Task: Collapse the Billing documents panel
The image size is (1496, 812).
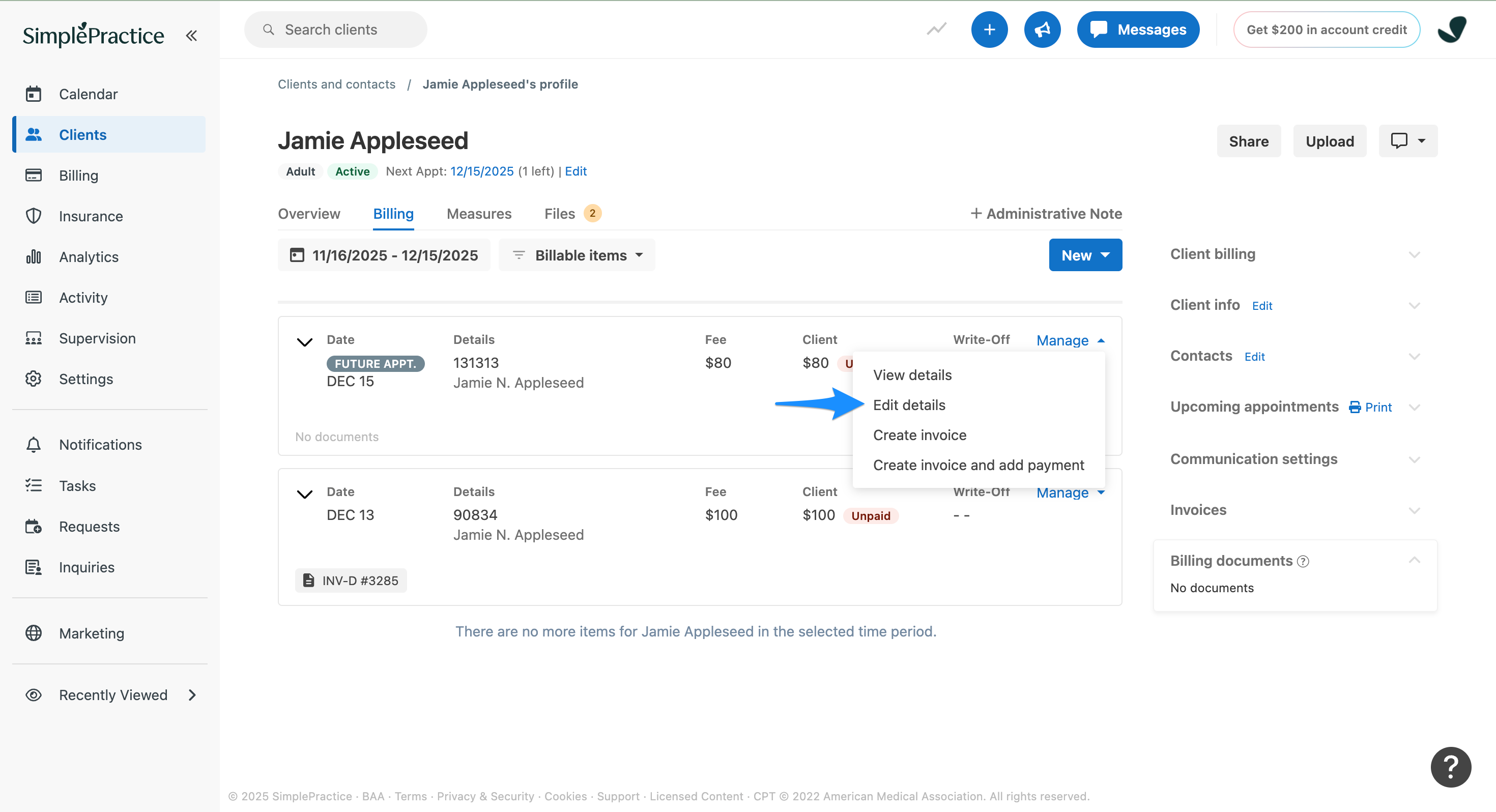Action: pyautogui.click(x=1414, y=561)
